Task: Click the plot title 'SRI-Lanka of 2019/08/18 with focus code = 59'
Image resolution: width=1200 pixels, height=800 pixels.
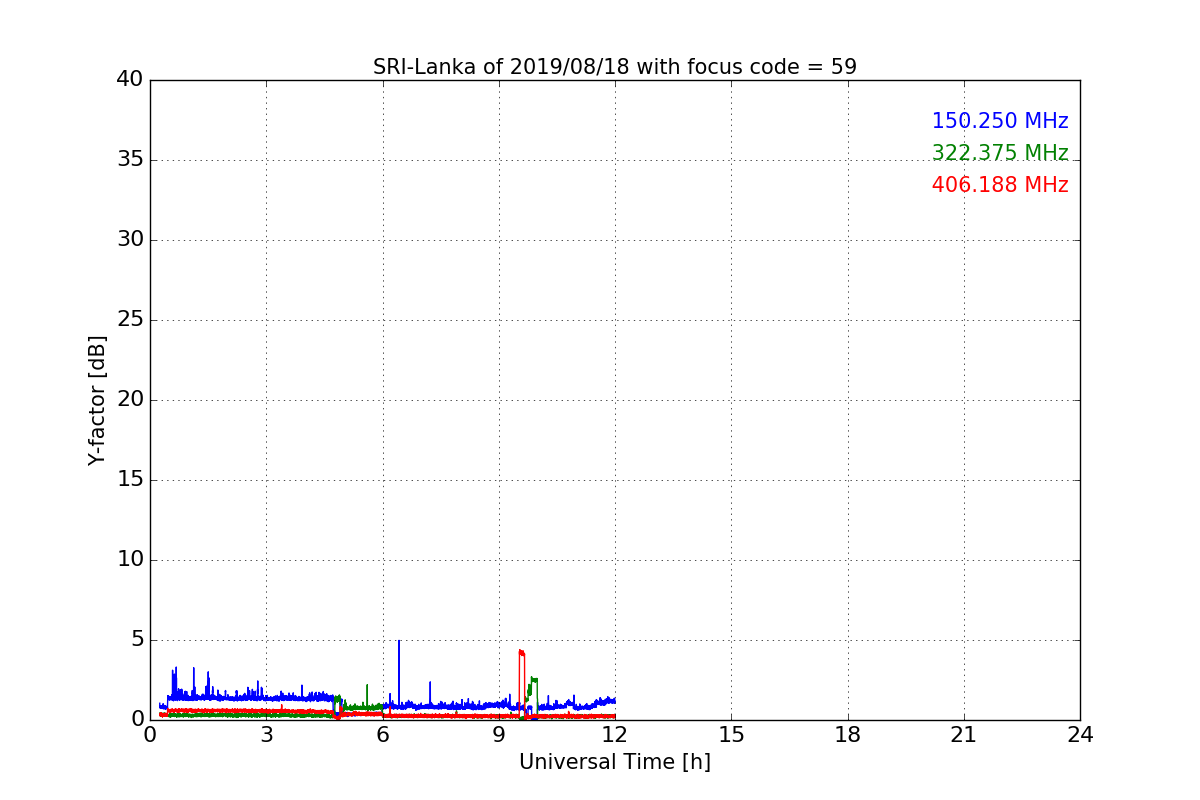Action: (x=615, y=67)
